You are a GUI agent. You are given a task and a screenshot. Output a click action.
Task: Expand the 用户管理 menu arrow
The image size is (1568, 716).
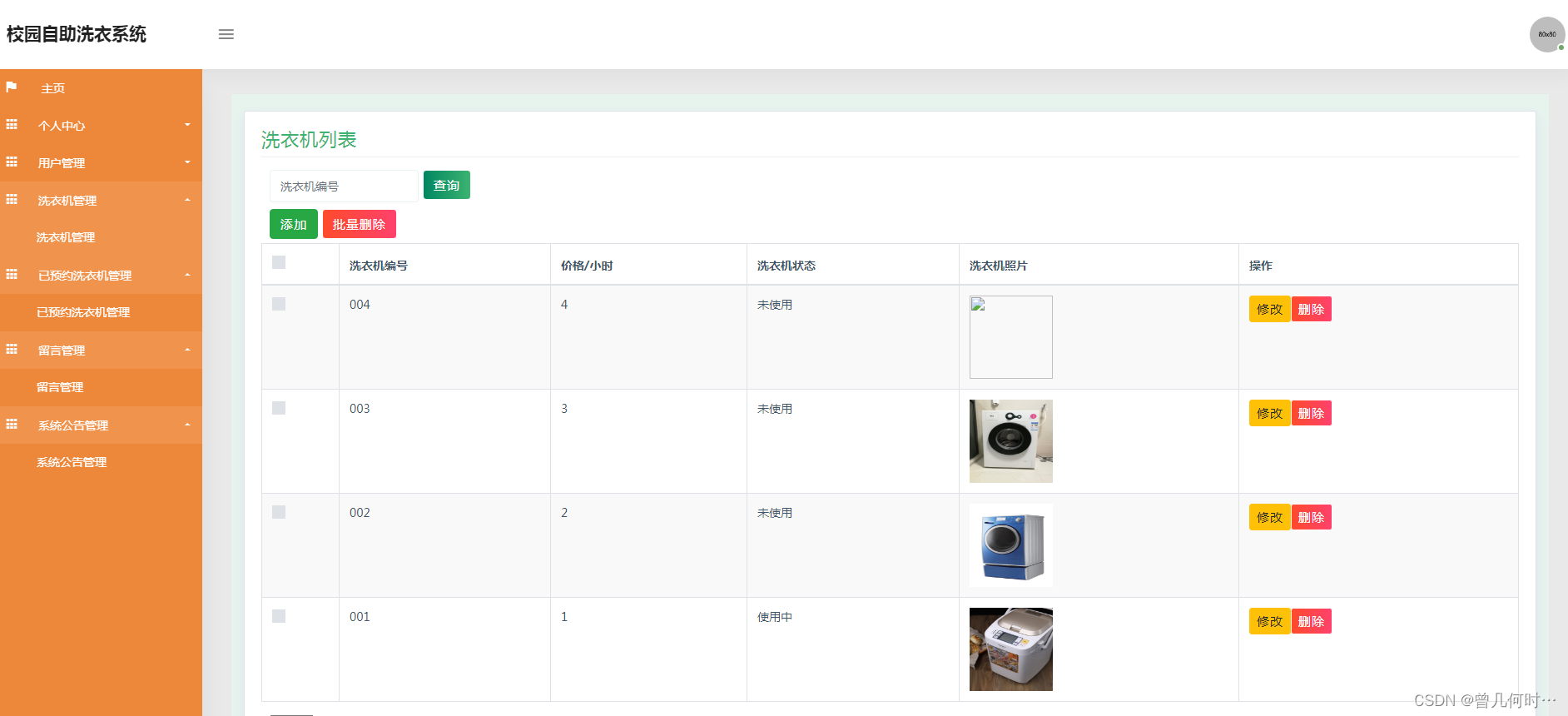tap(187, 162)
